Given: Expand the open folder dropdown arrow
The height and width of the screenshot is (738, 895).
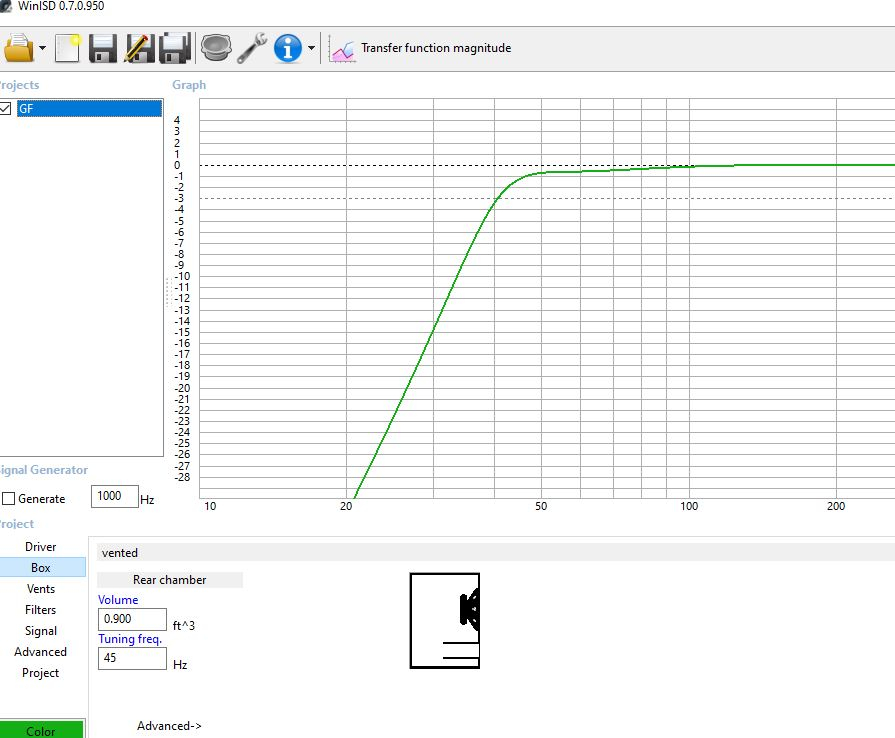Looking at the screenshot, I should (x=43, y=48).
